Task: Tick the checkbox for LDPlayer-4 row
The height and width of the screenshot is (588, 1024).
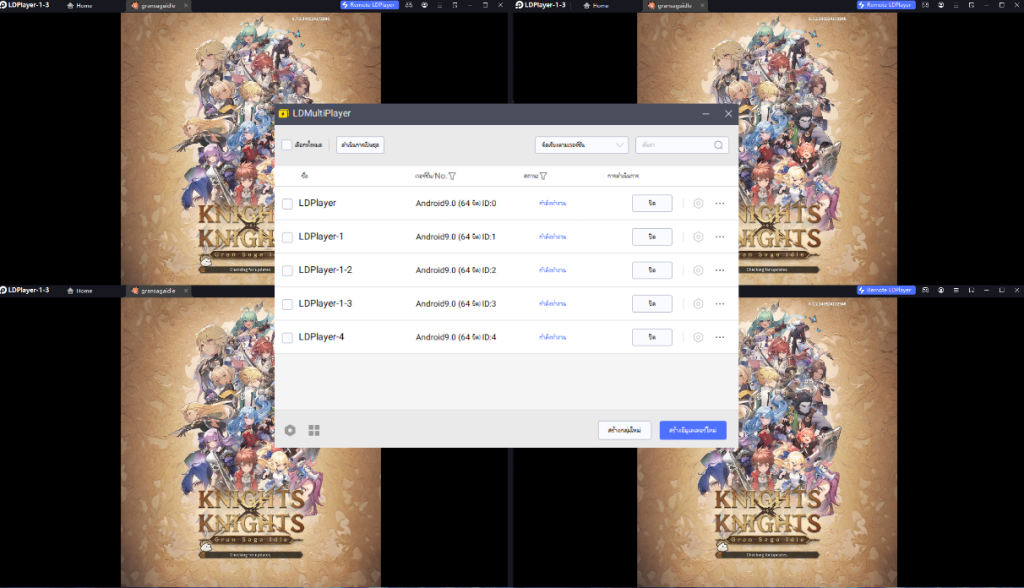Action: pos(287,338)
